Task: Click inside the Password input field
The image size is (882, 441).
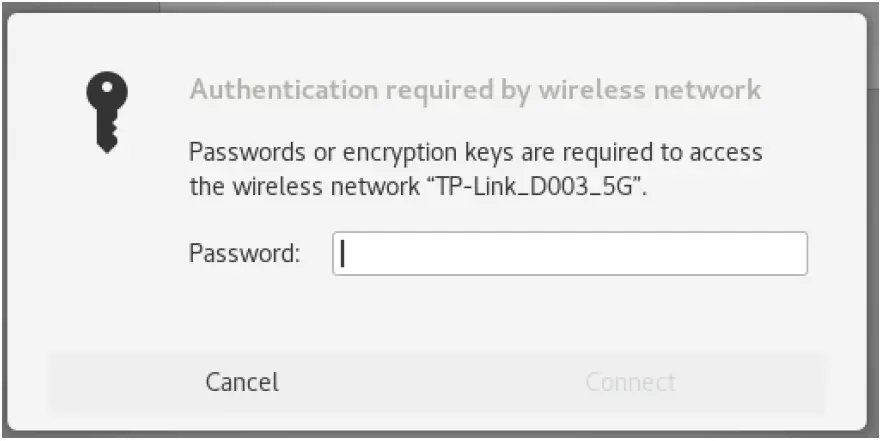Action: pos(569,254)
